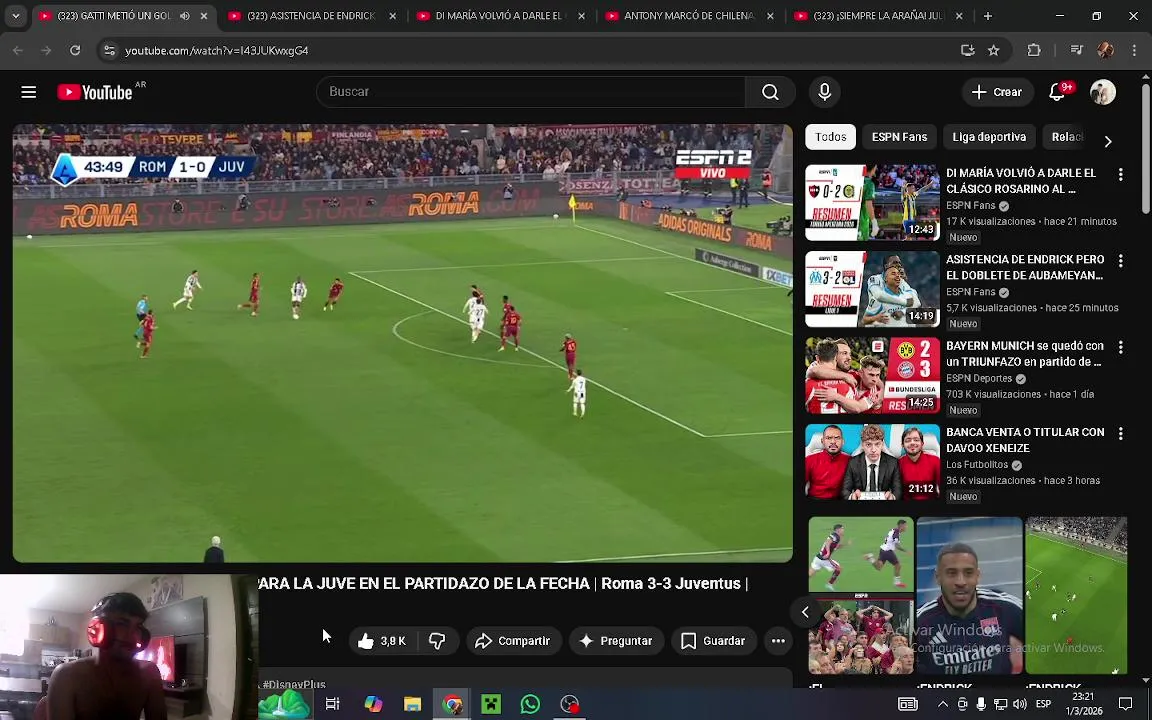Screen dimensions: 1152x720
Task: Submit search with the magnifier button
Action: (x=770, y=92)
